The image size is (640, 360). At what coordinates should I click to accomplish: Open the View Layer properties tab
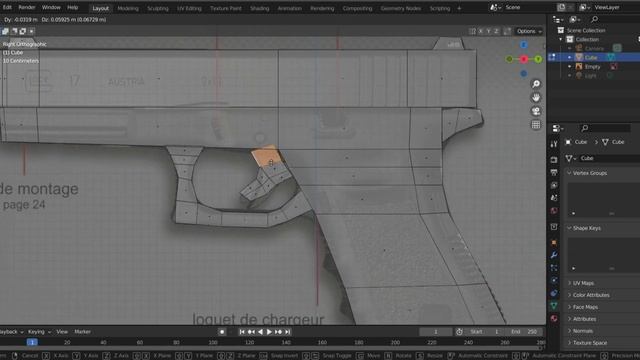click(554, 185)
